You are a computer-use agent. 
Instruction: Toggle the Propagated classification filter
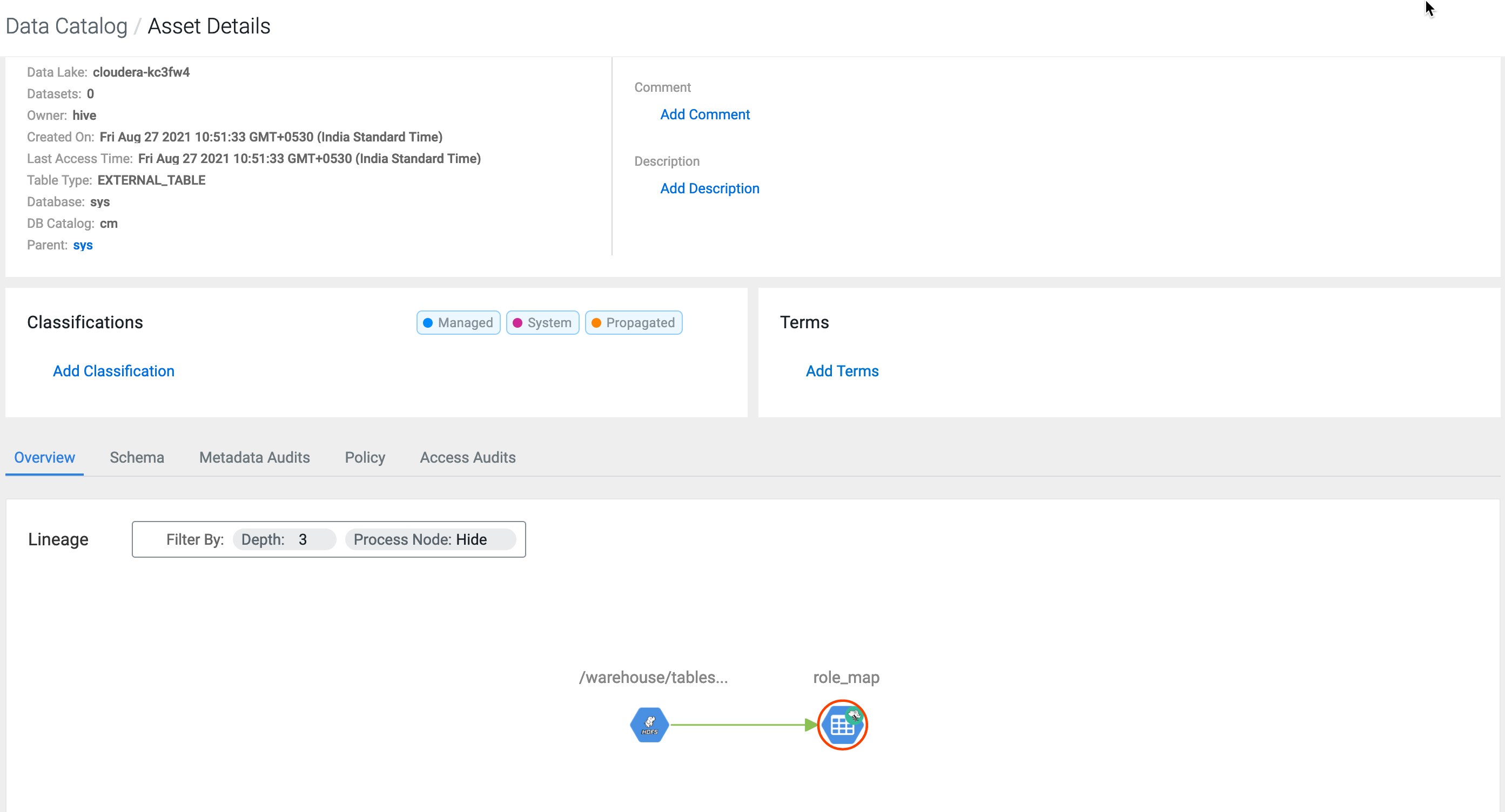tap(633, 323)
